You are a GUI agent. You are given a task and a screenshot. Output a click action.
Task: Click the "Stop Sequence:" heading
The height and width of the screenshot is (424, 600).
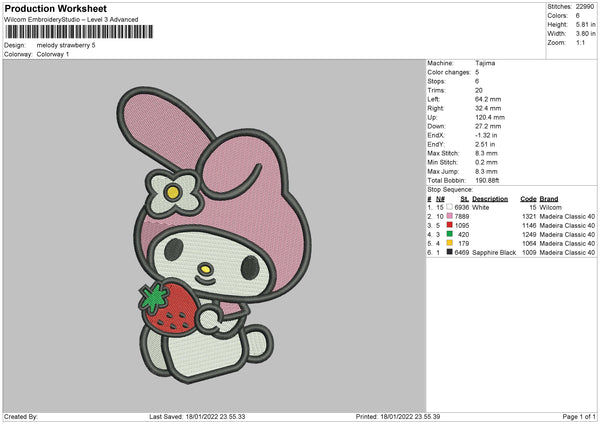click(x=450, y=190)
